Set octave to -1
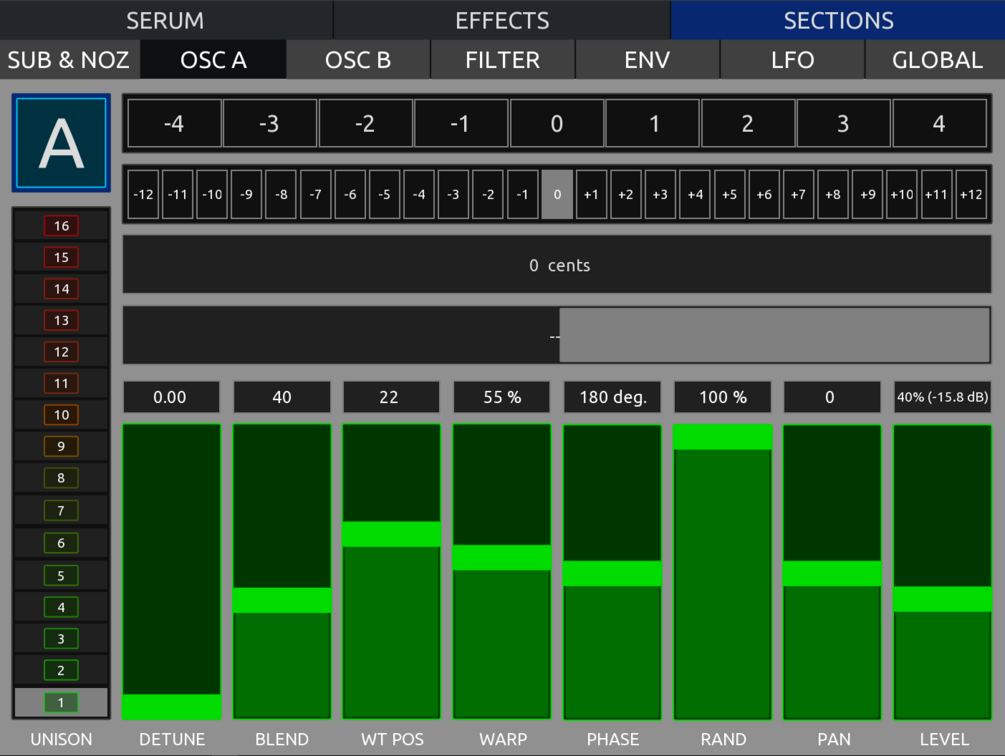 461,123
